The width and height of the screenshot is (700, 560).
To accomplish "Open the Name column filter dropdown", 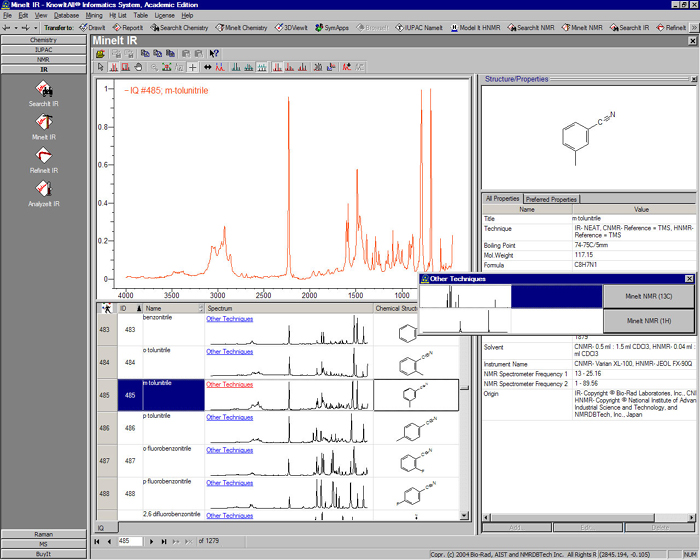I will coord(201,308).
